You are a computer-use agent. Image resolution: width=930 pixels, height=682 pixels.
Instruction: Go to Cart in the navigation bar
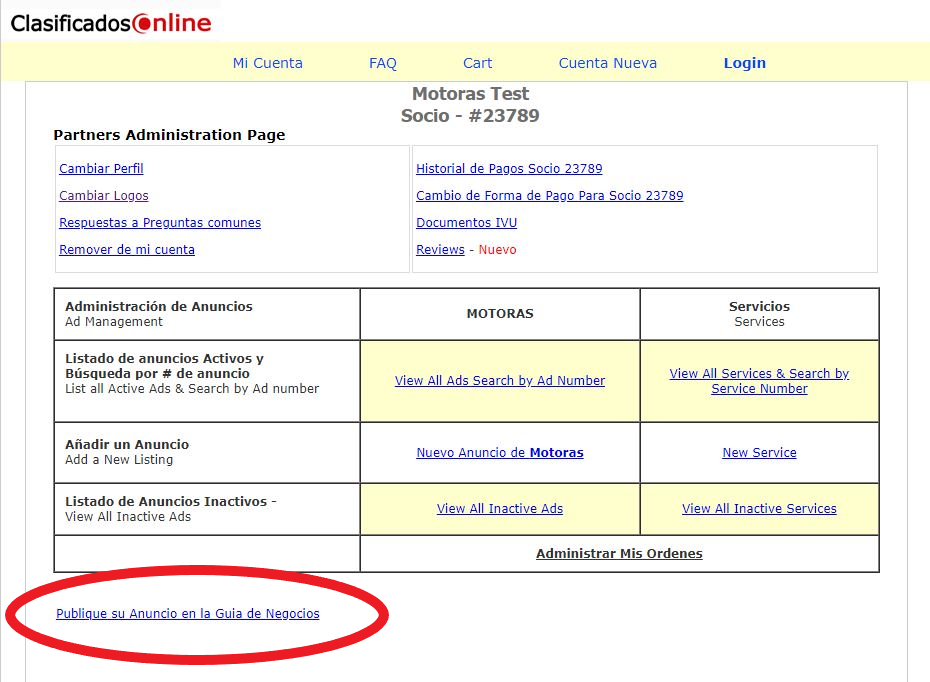477,63
